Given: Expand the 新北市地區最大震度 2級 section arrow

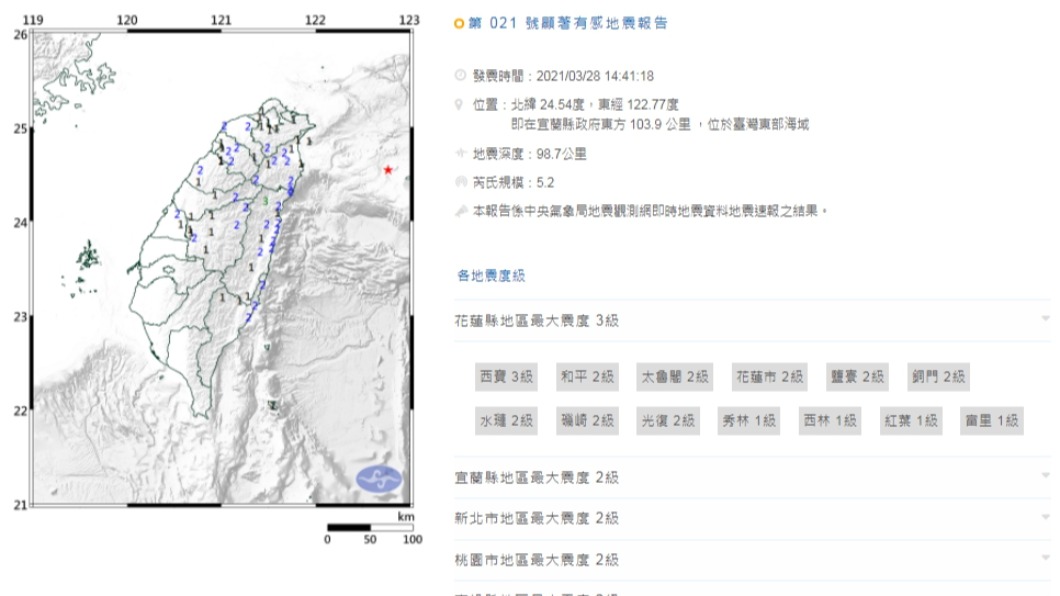Looking at the screenshot, I should [1045, 518].
